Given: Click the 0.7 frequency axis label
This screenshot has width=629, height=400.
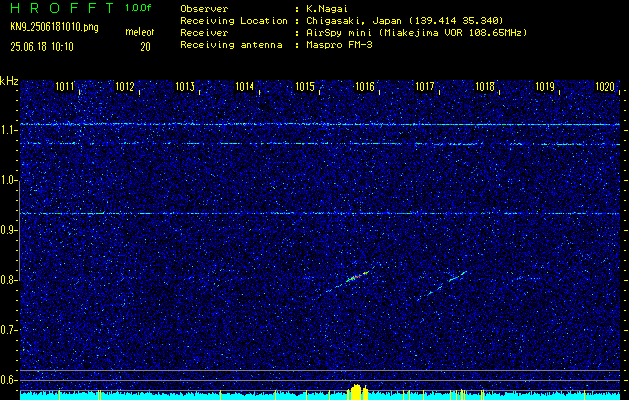Looking at the screenshot, I should pyautogui.click(x=7, y=330).
